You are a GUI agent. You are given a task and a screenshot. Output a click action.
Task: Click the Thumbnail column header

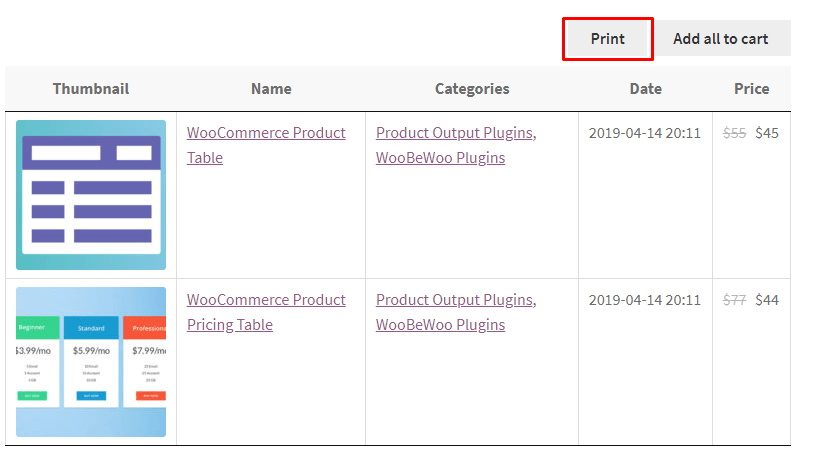point(91,89)
